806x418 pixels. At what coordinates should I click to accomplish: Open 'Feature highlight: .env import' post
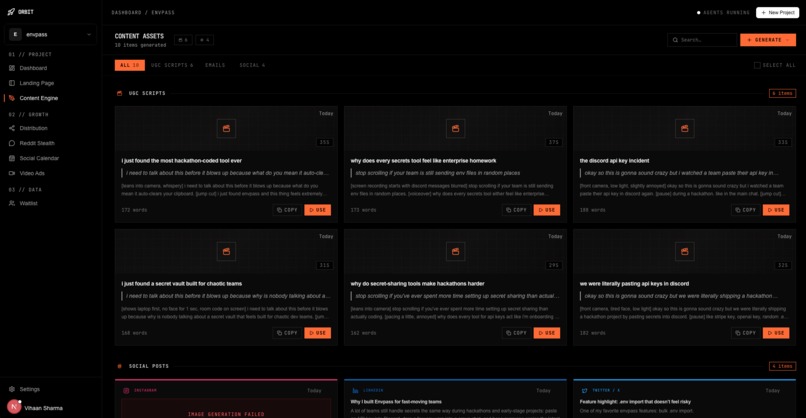point(635,402)
